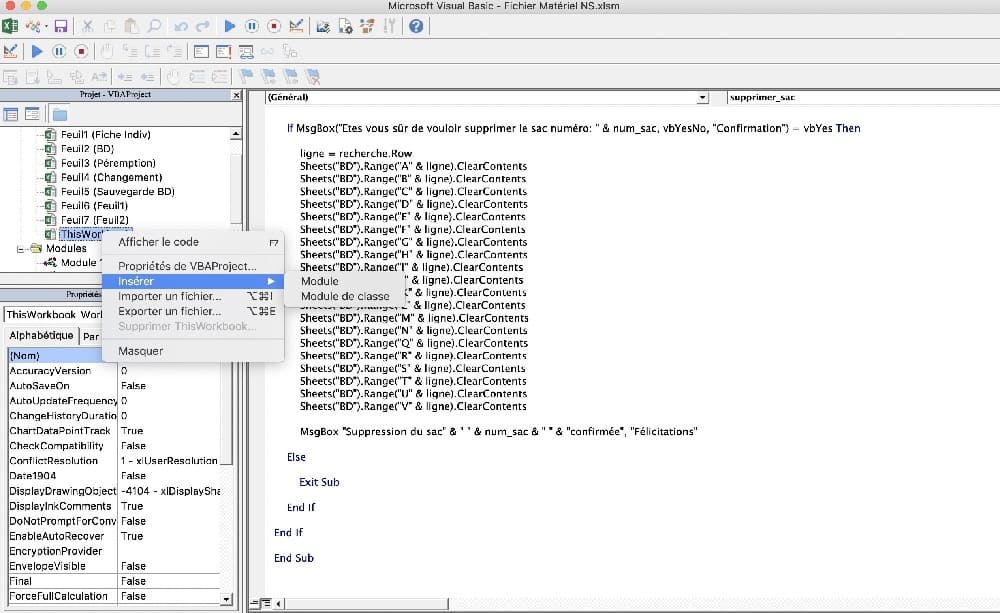Run the macro with the play button
The width and height of the screenshot is (1000, 613).
(x=229, y=26)
